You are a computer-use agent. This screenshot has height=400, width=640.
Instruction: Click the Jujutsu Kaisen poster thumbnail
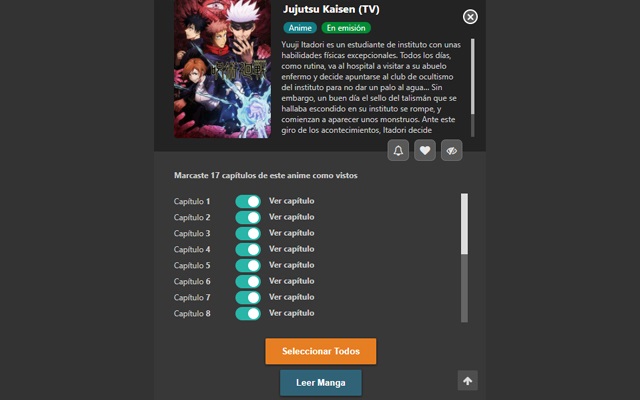[x=222, y=69]
